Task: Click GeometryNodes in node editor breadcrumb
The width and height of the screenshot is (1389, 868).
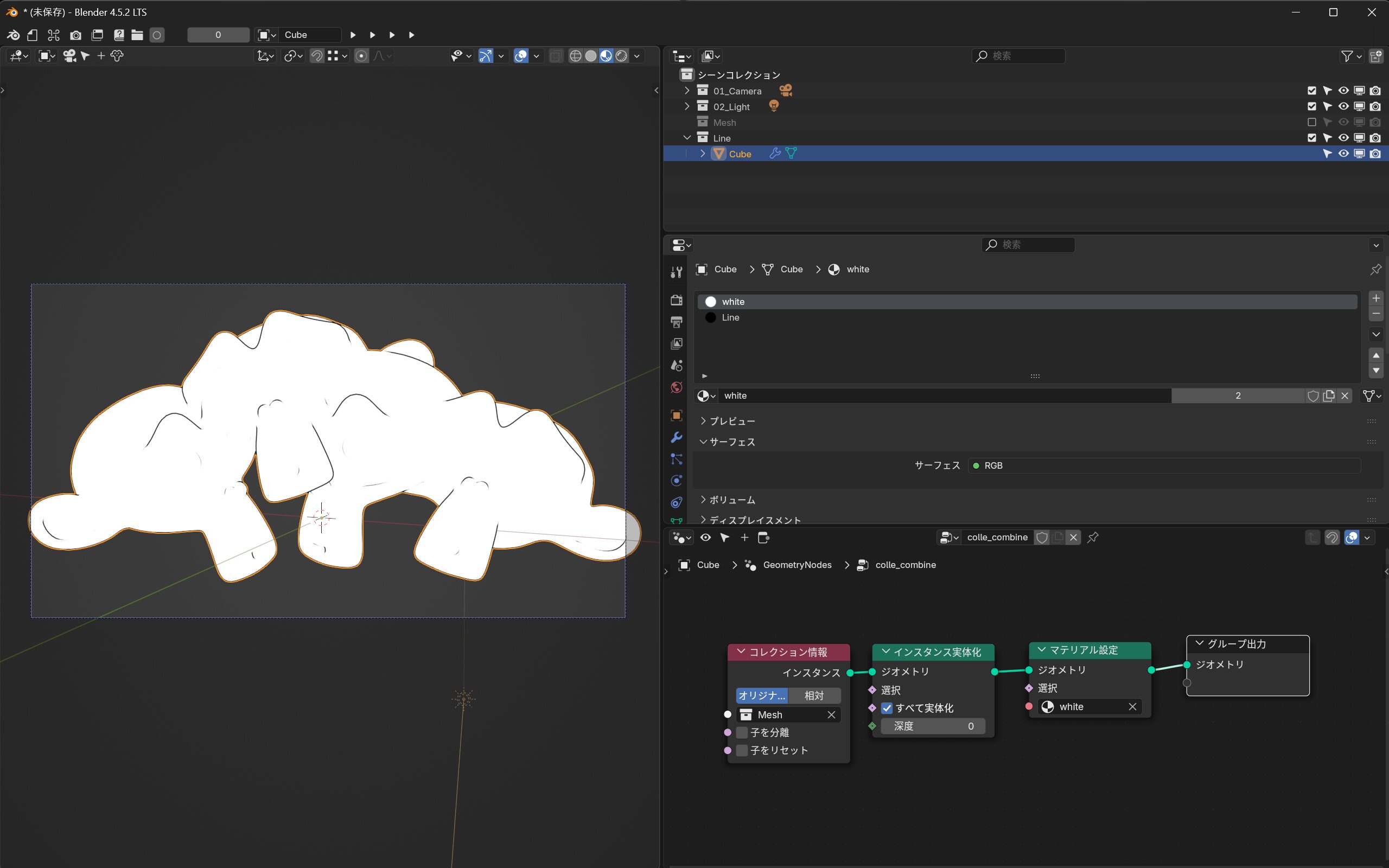Action: click(x=797, y=565)
